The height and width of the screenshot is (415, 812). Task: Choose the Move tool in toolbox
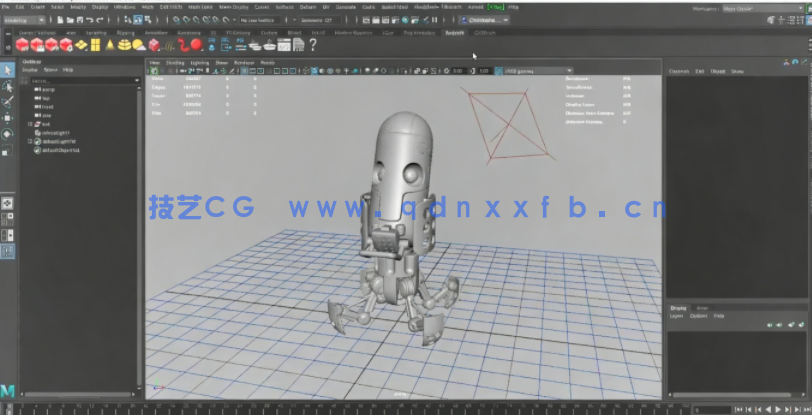[x=8, y=118]
